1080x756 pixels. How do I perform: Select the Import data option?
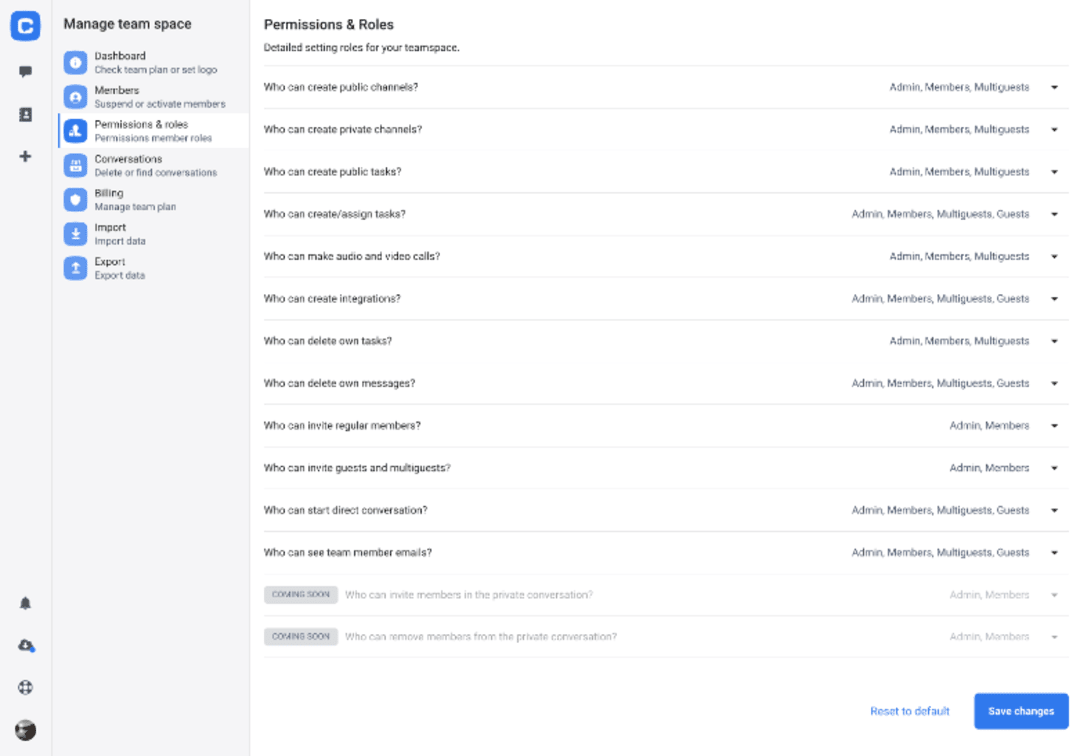110,234
